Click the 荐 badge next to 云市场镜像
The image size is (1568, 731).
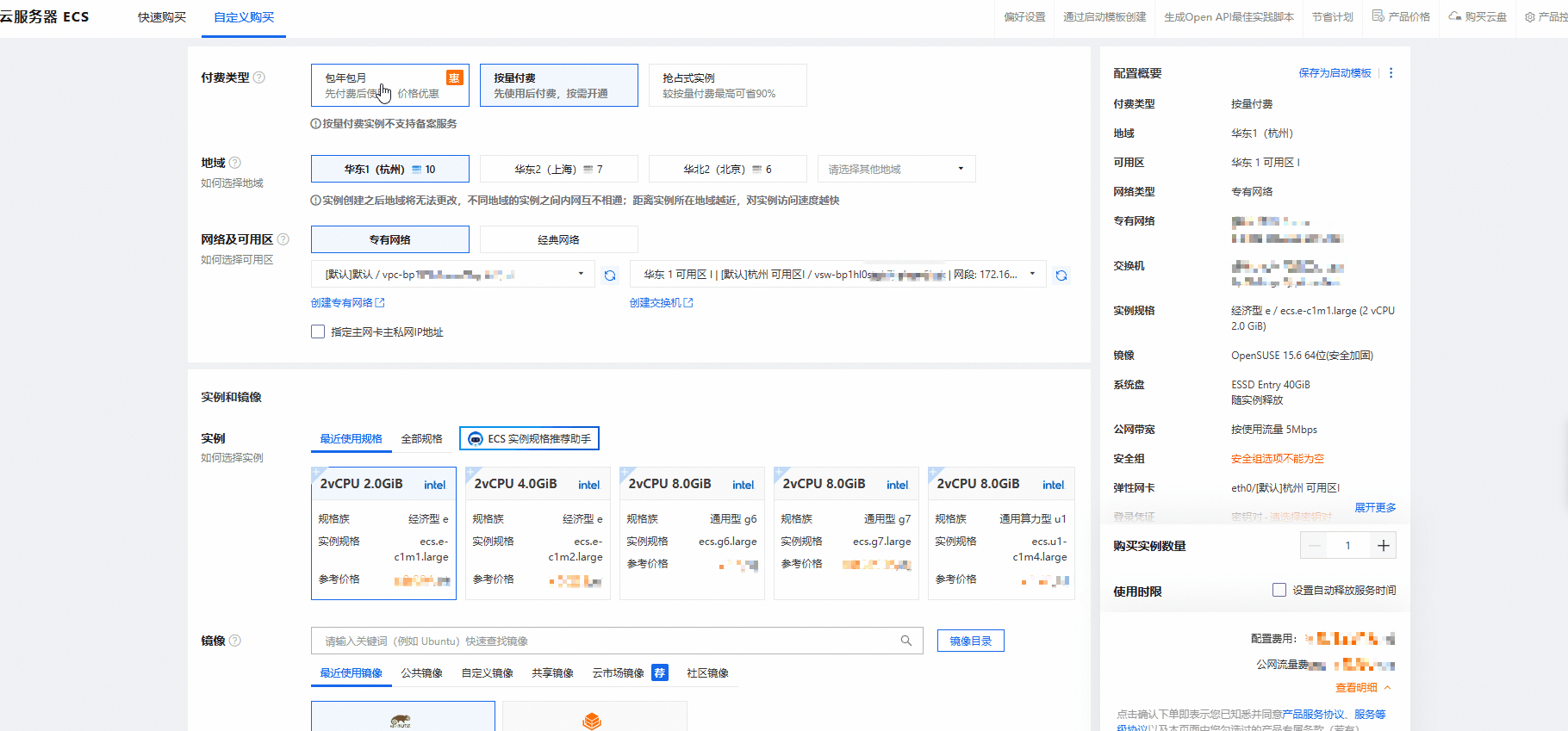click(x=660, y=672)
